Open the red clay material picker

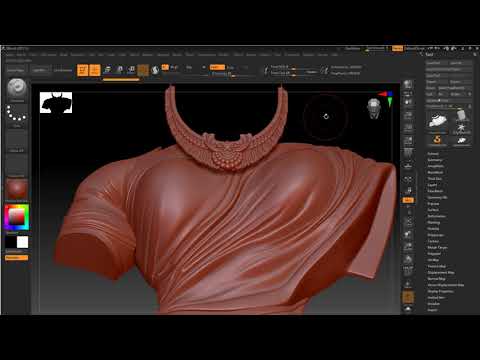coord(17,189)
